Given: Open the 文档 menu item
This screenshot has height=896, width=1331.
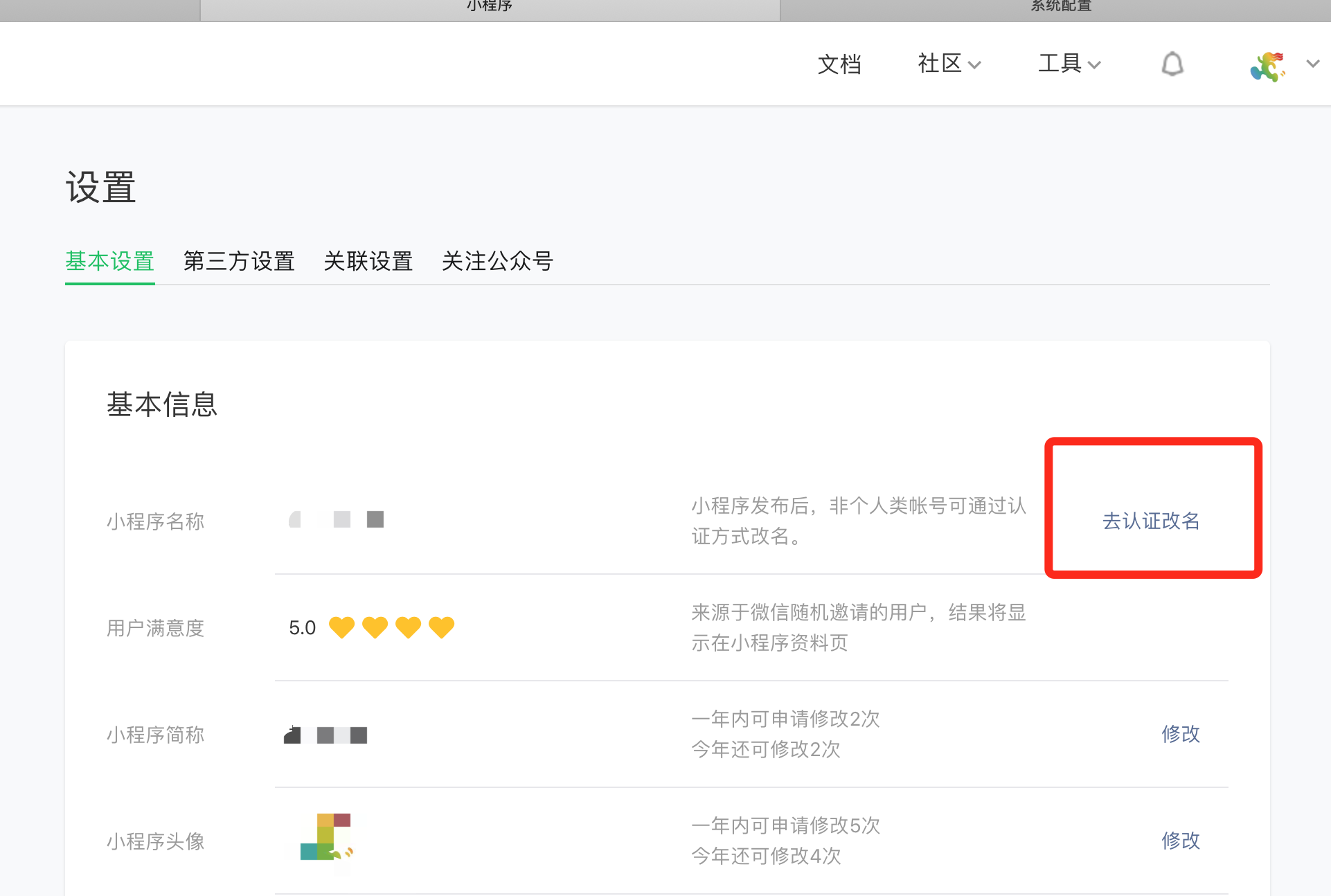Looking at the screenshot, I should pyautogui.click(x=839, y=64).
